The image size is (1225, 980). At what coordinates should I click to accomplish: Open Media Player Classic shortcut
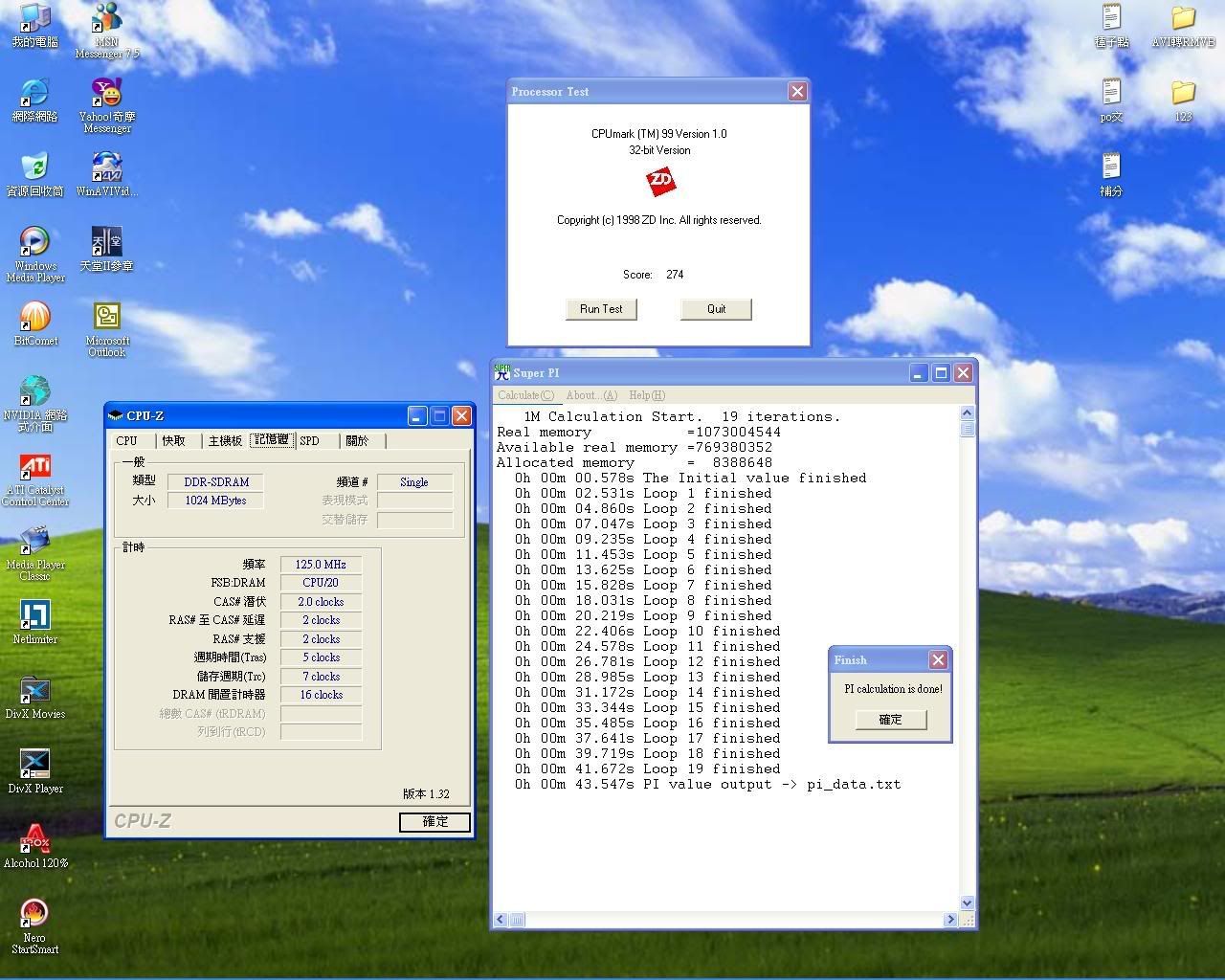point(34,553)
